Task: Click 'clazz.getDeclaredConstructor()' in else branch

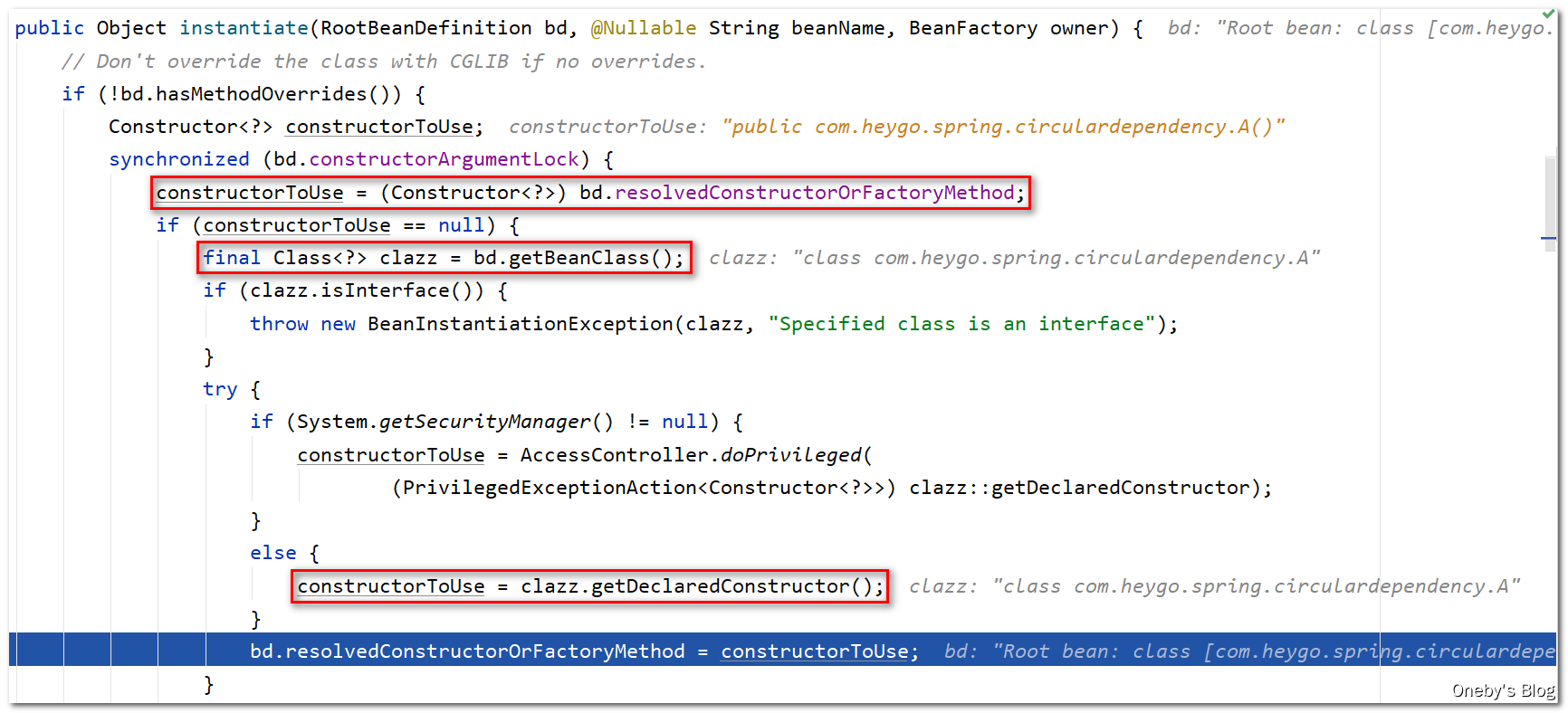Action: [696, 586]
